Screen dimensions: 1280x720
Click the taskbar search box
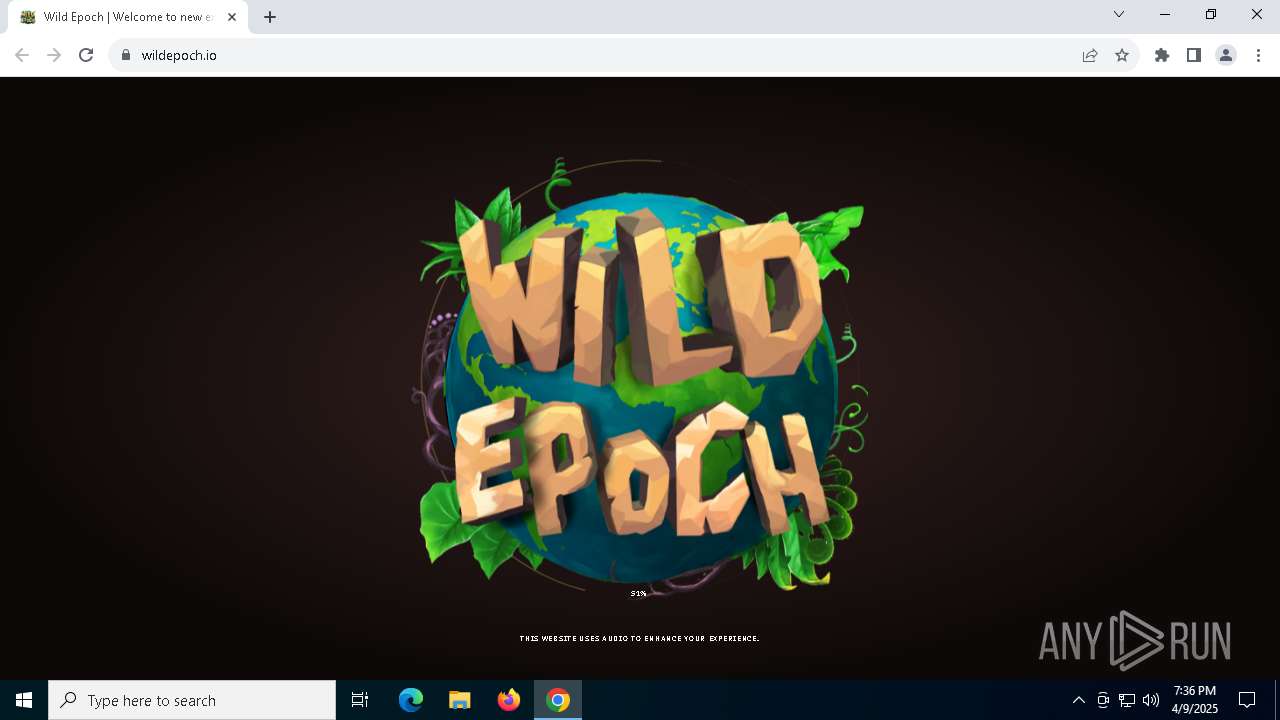[192, 700]
